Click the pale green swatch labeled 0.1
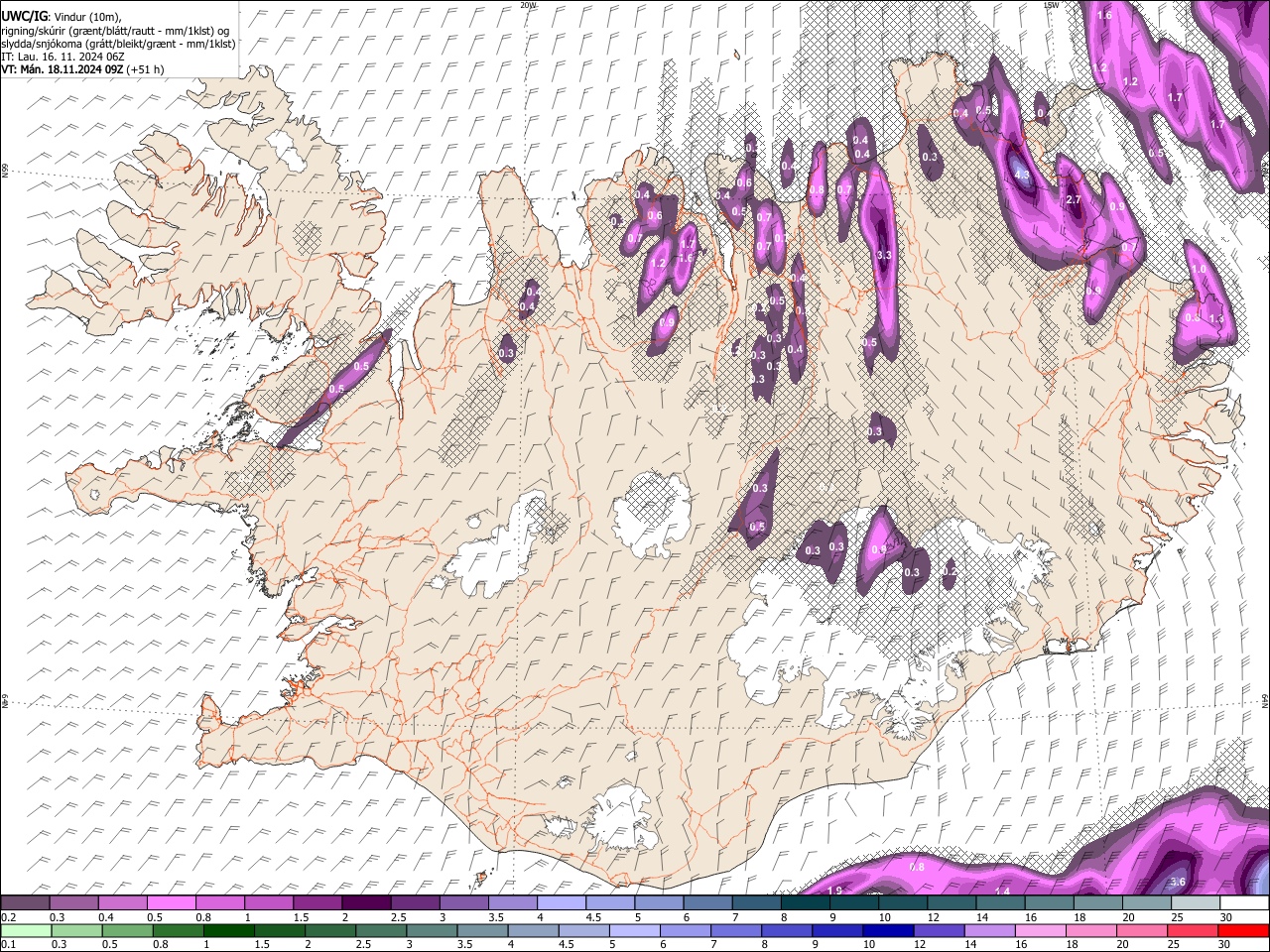The image size is (1270, 952). pyautogui.click(x=26, y=930)
